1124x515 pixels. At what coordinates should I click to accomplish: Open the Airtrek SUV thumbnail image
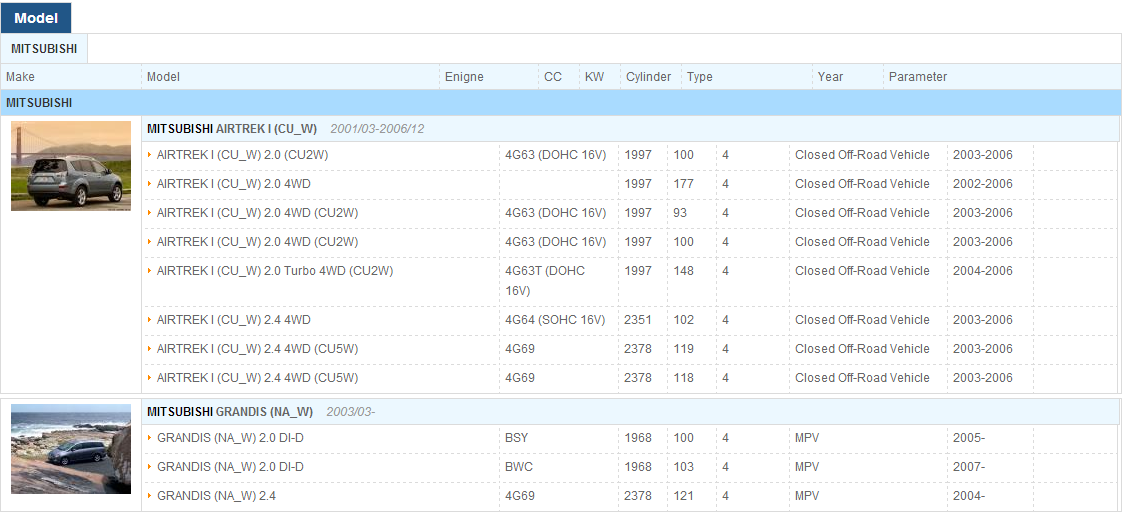[x=71, y=166]
